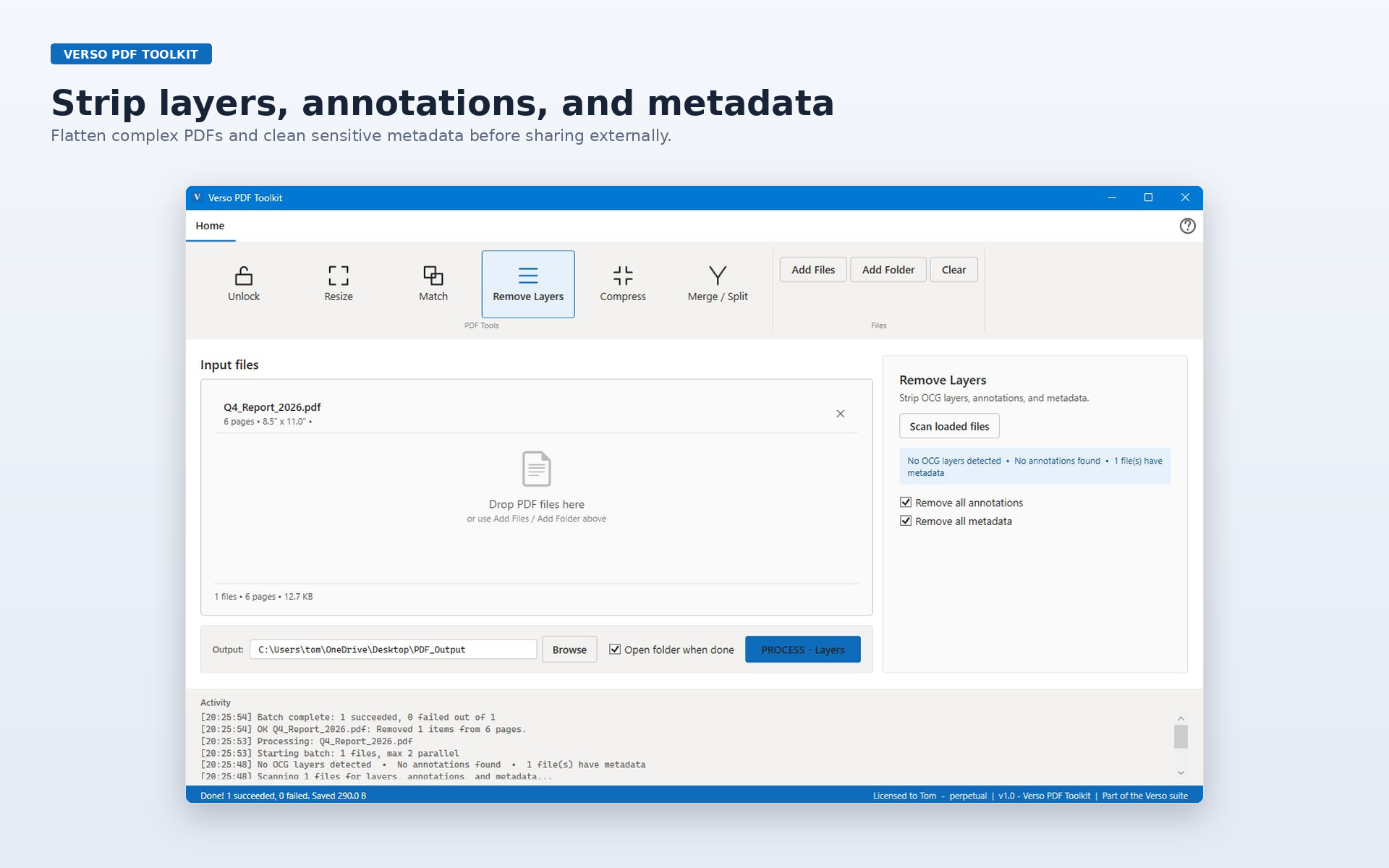Viewport: 1389px width, 868px height.
Task: Clear the loaded files list
Action: (x=953, y=270)
